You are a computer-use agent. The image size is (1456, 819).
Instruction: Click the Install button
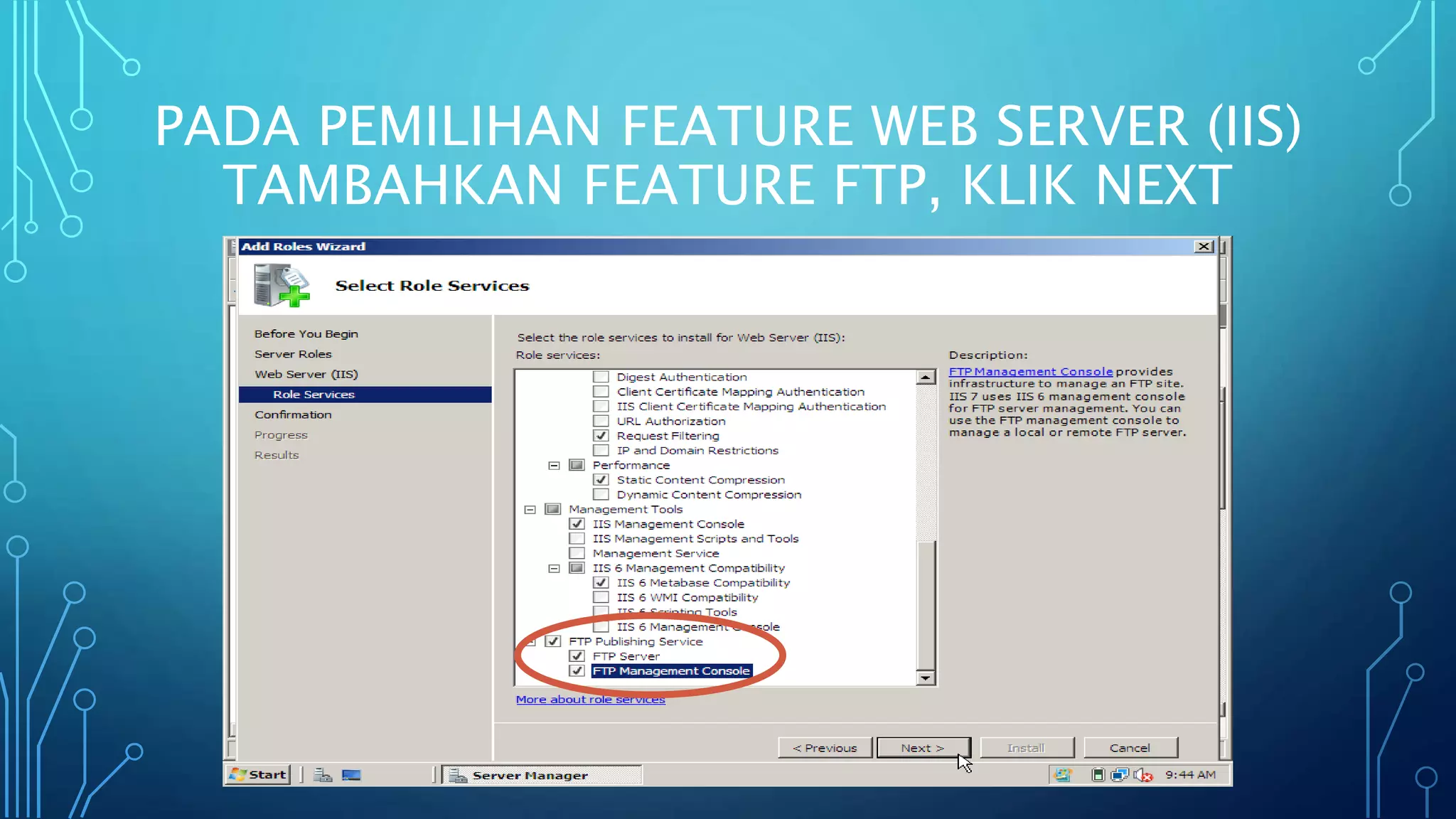1026,748
